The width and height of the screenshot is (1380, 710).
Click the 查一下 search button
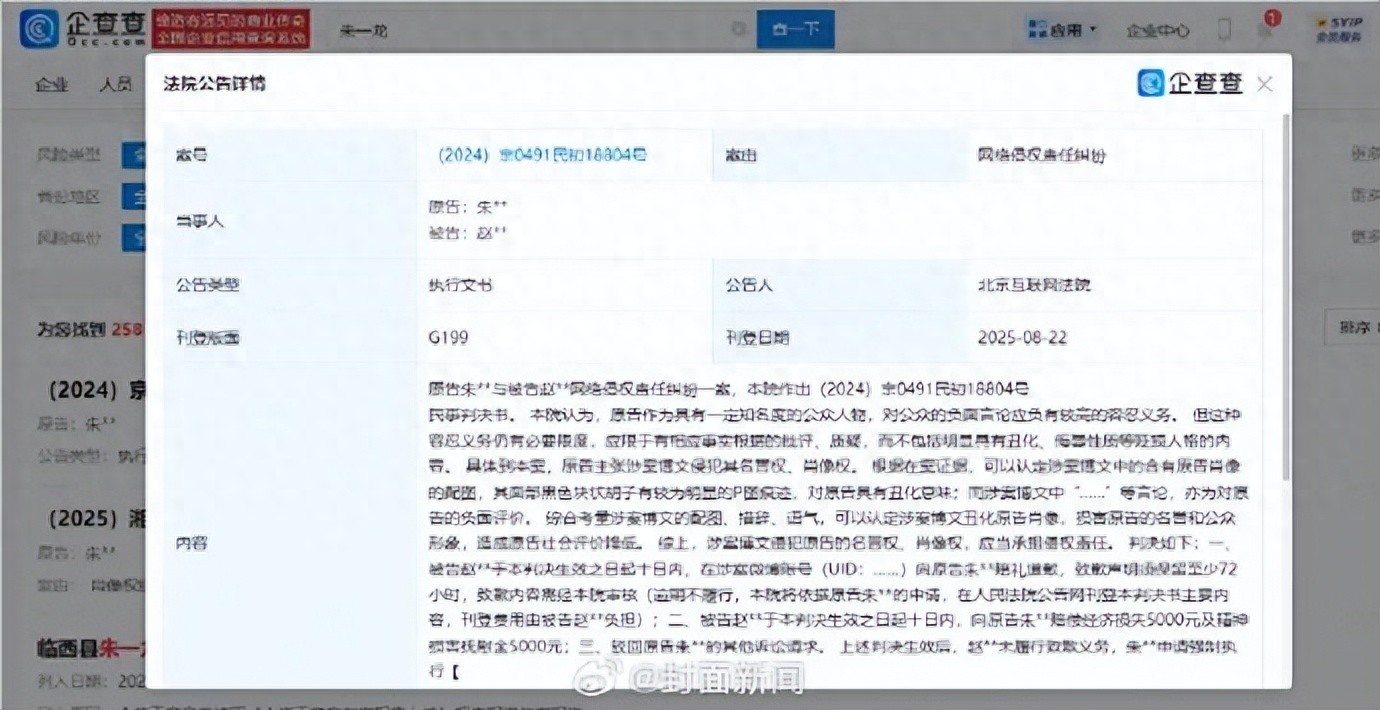(795, 29)
